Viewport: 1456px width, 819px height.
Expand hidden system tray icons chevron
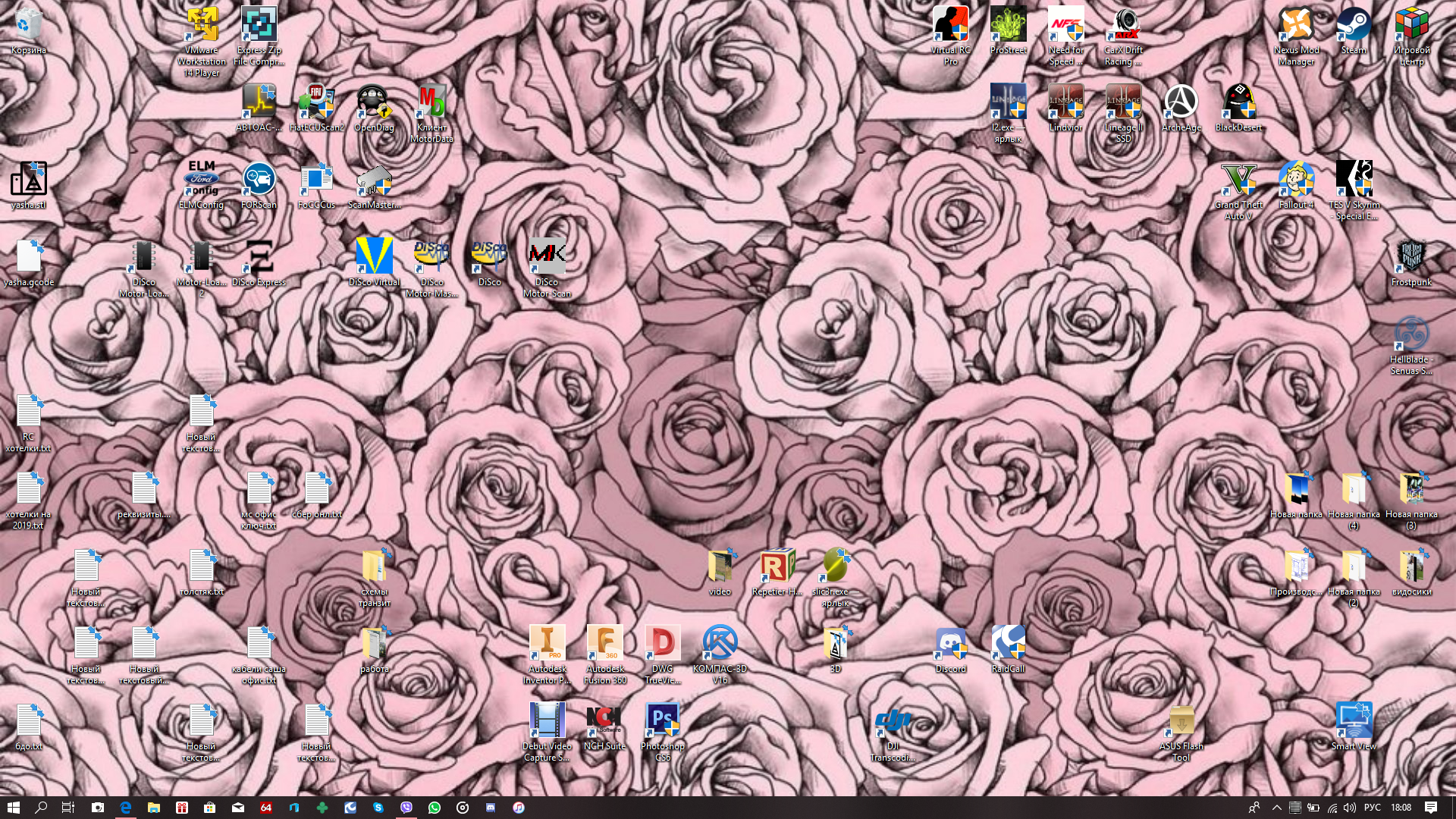click(1276, 808)
